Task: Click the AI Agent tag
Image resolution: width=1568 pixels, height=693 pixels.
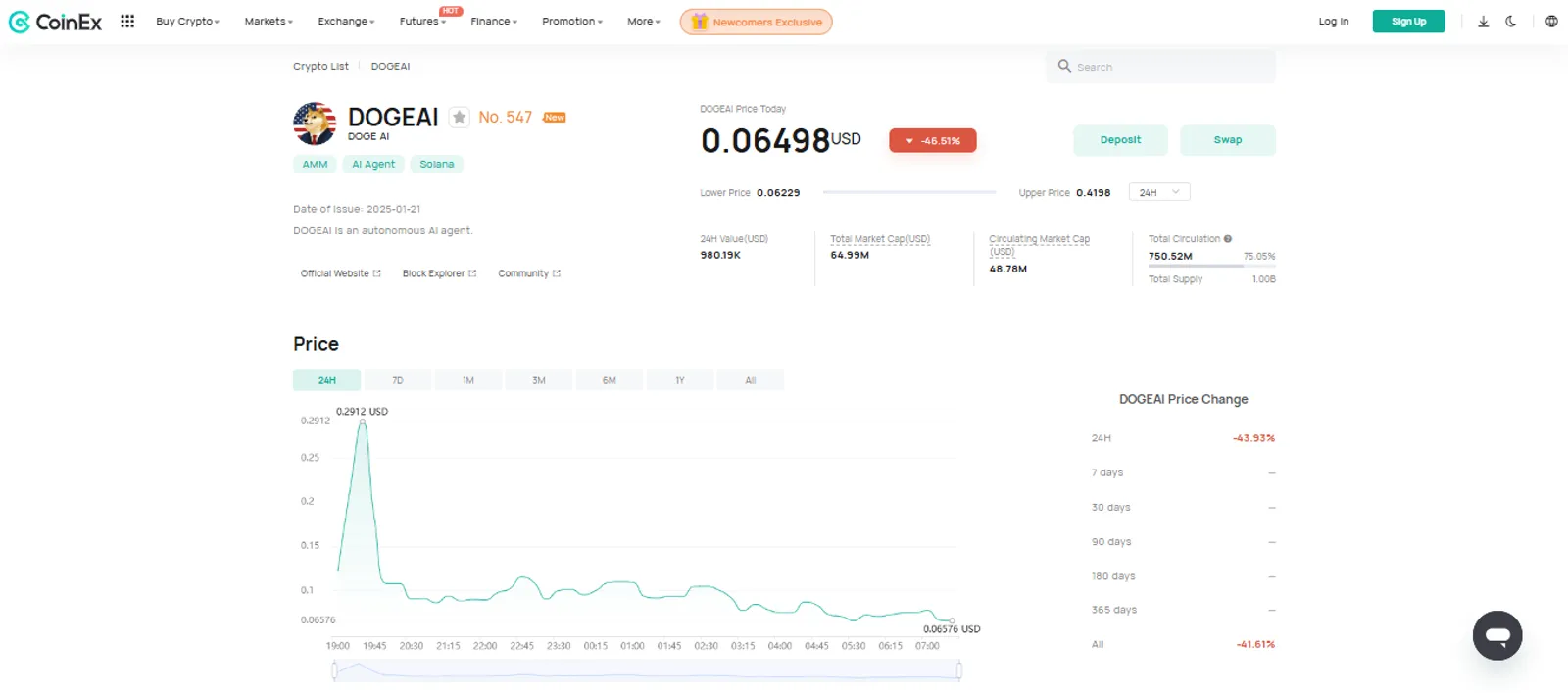Action: (x=373, y=164)
